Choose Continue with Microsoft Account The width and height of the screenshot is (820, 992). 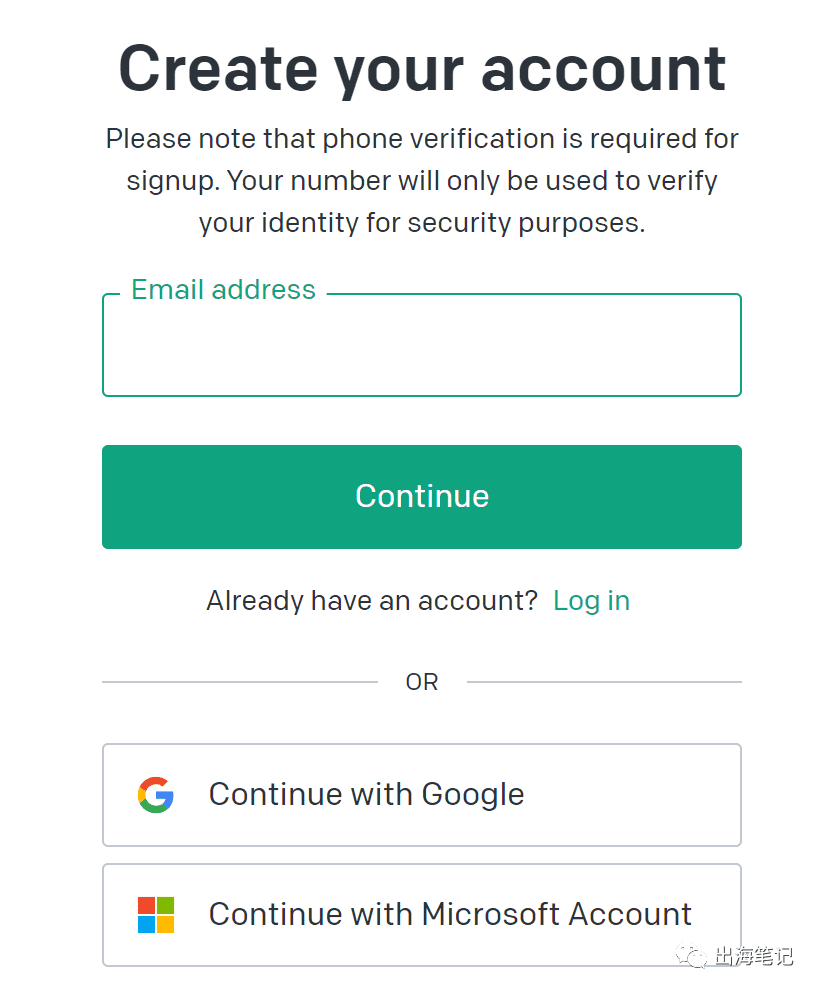[x=421, y=915]
